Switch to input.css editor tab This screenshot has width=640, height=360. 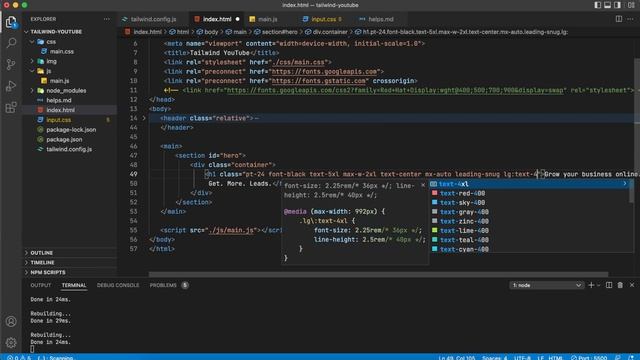pyautogui.click(x=324, y=19)
